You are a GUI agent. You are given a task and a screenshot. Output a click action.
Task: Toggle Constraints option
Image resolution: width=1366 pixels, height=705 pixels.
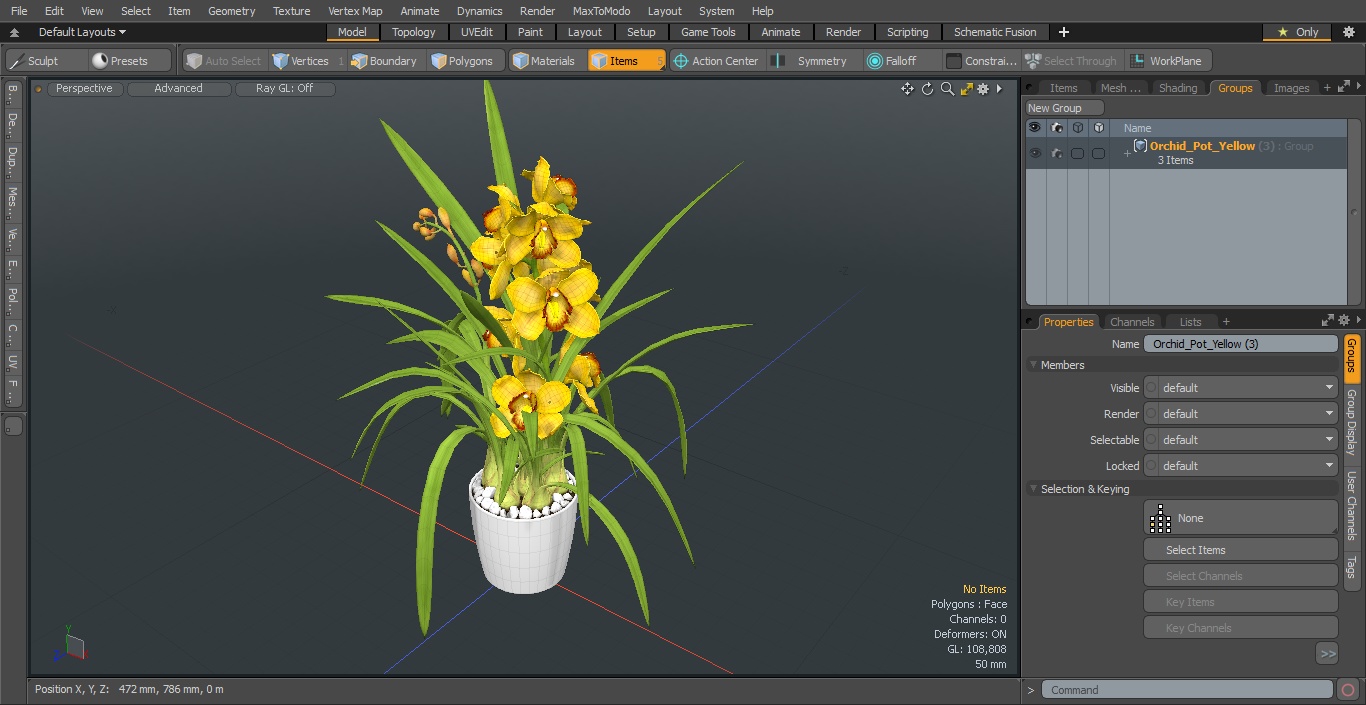pyautogui.click(x=982, y=61)
